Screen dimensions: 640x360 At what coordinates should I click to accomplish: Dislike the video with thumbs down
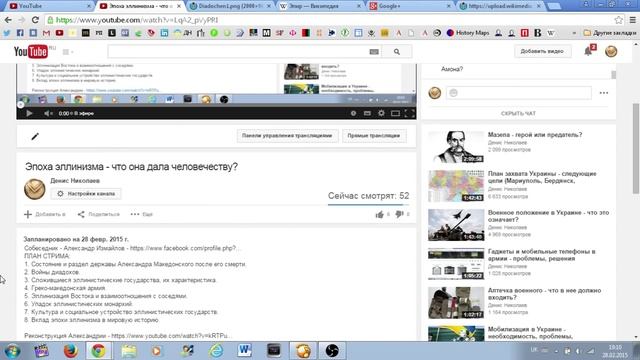pos(399,214)
